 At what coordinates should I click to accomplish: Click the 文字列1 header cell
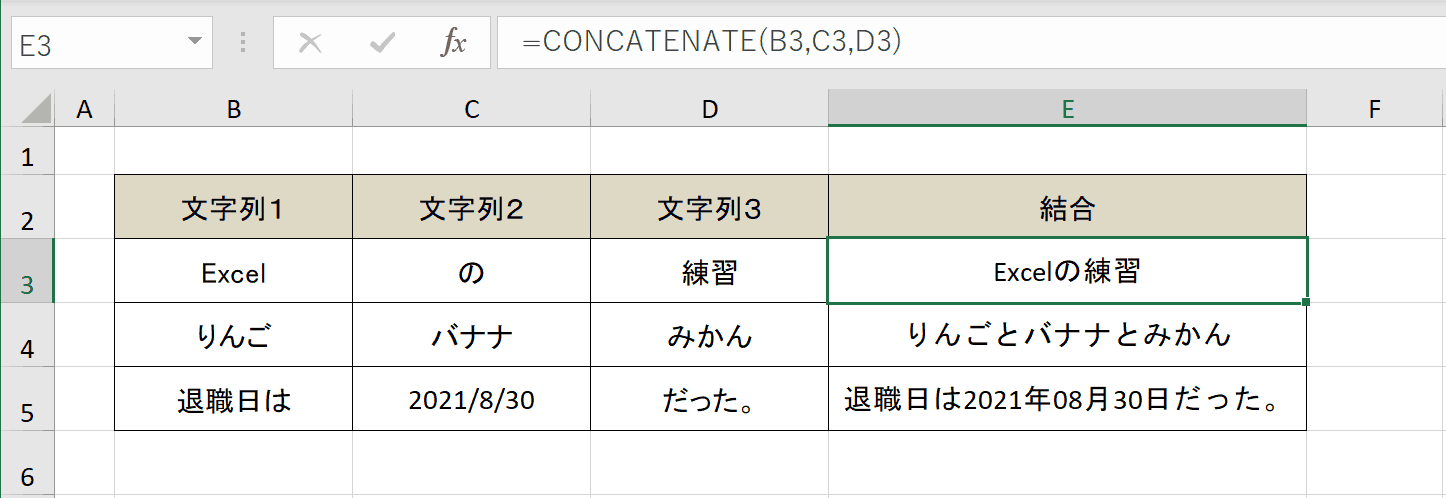pyautogui.click(x=234, y=207)
